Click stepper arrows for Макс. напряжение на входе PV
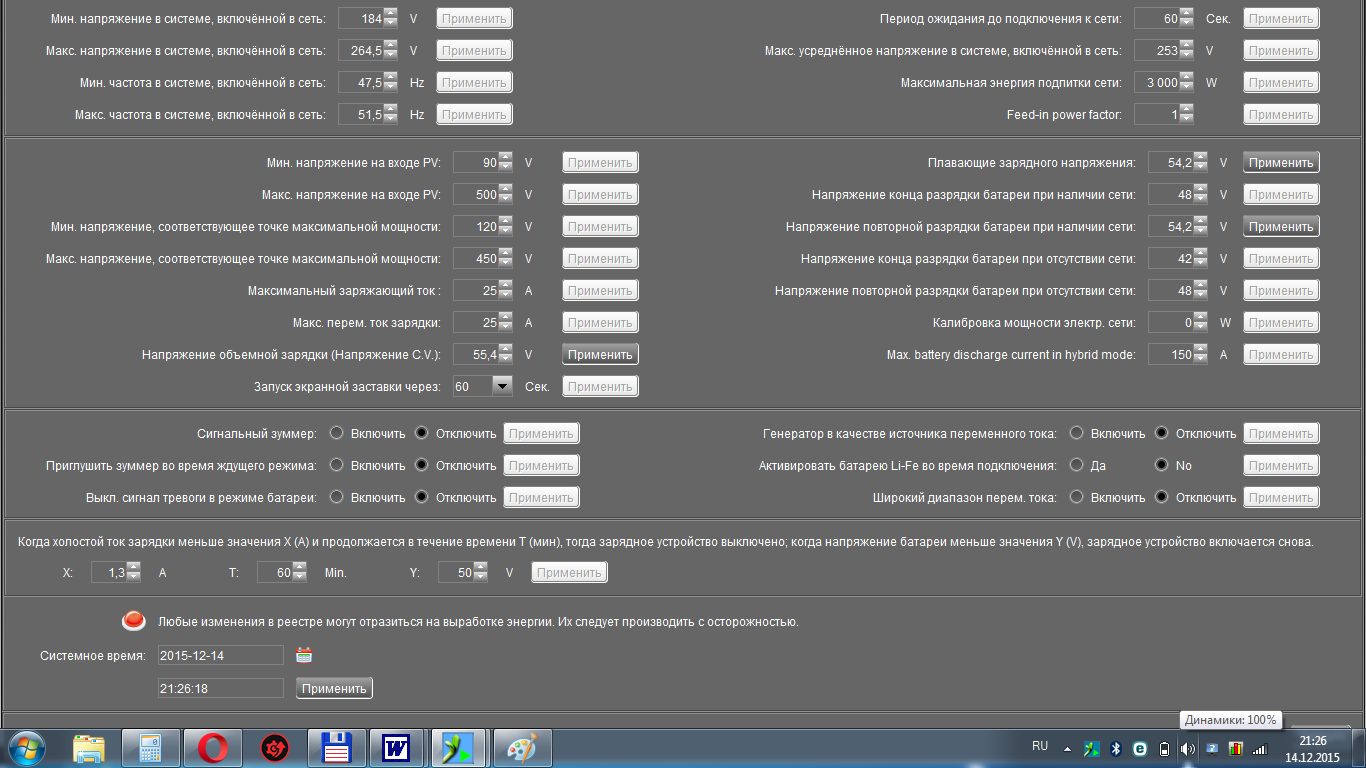 [x=505, y=194]
